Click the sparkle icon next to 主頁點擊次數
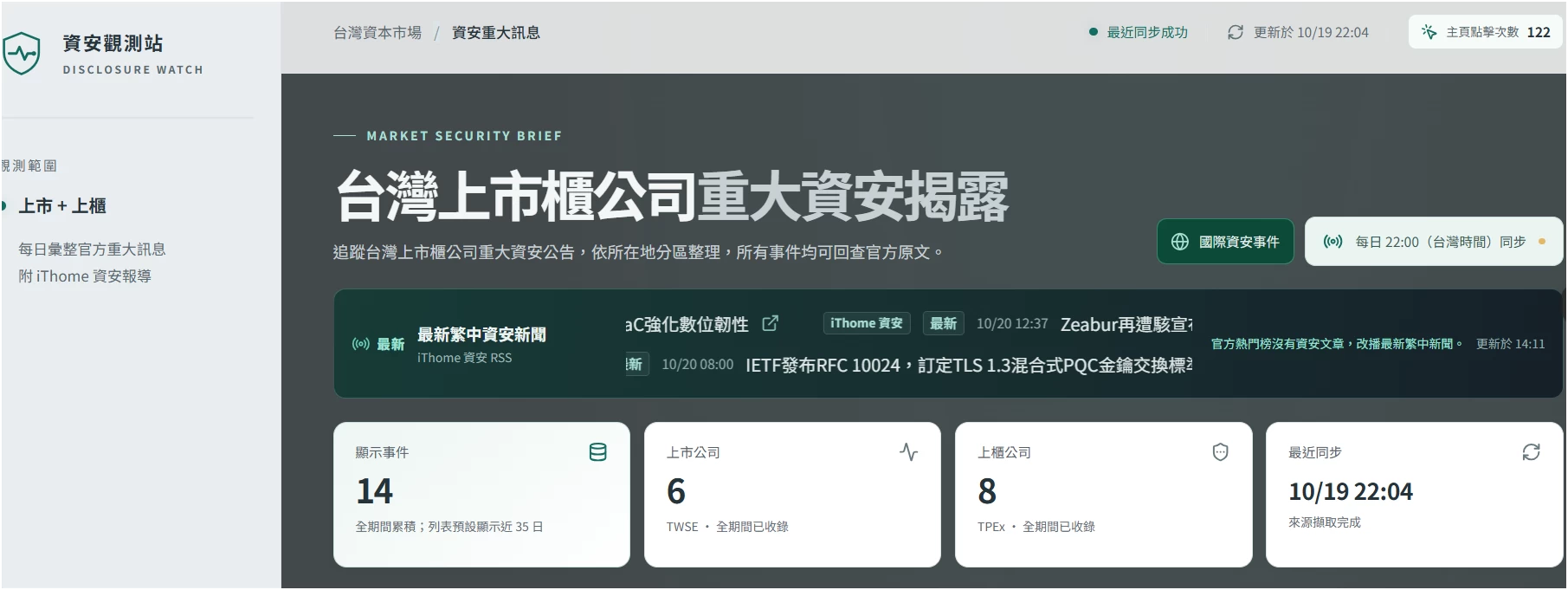Image resolution: width=1568 pixels, height=590 pixels. (x=1429, y=32)
